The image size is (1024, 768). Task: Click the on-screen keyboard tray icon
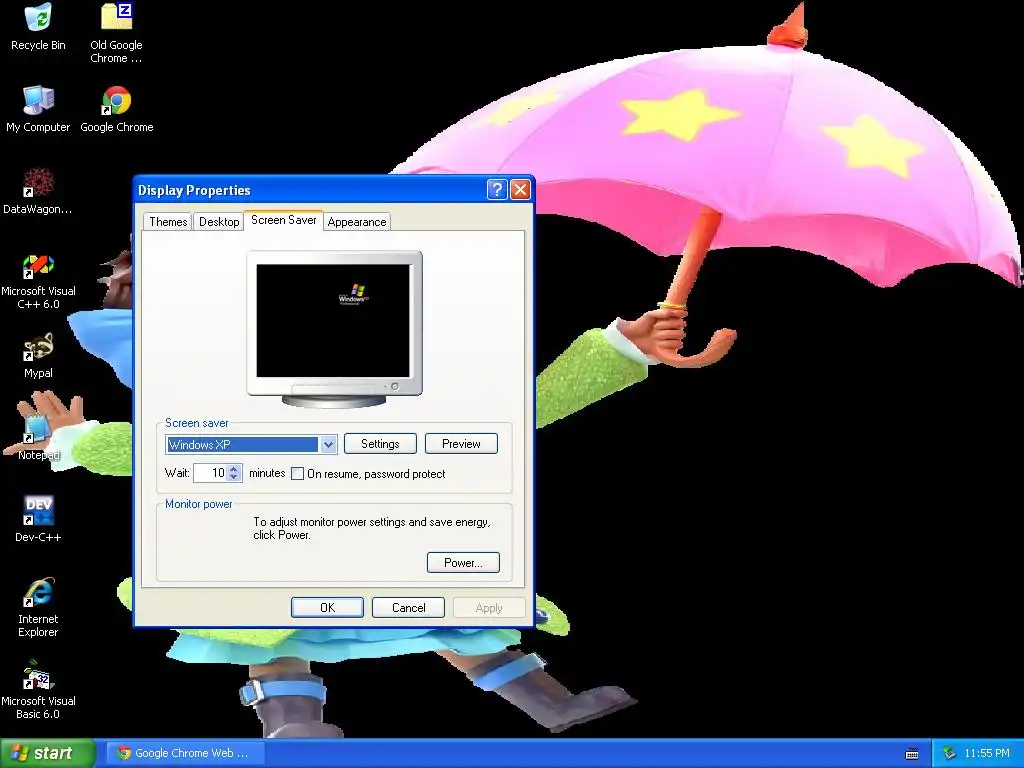coord(912,754)
